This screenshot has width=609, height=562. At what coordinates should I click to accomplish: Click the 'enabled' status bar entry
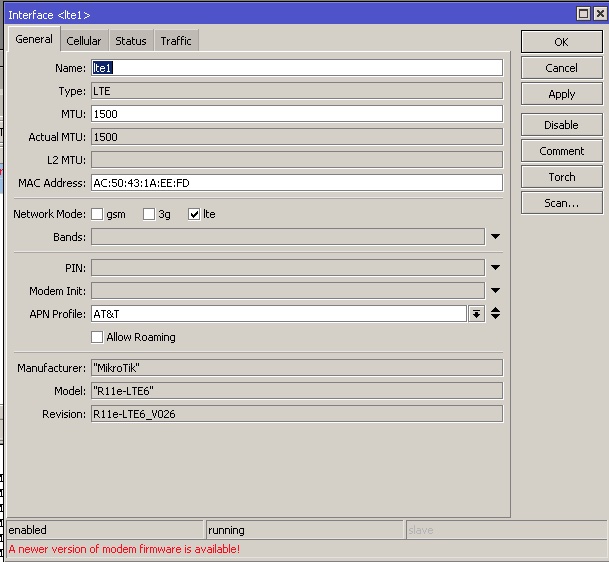[x=106, y=530]
